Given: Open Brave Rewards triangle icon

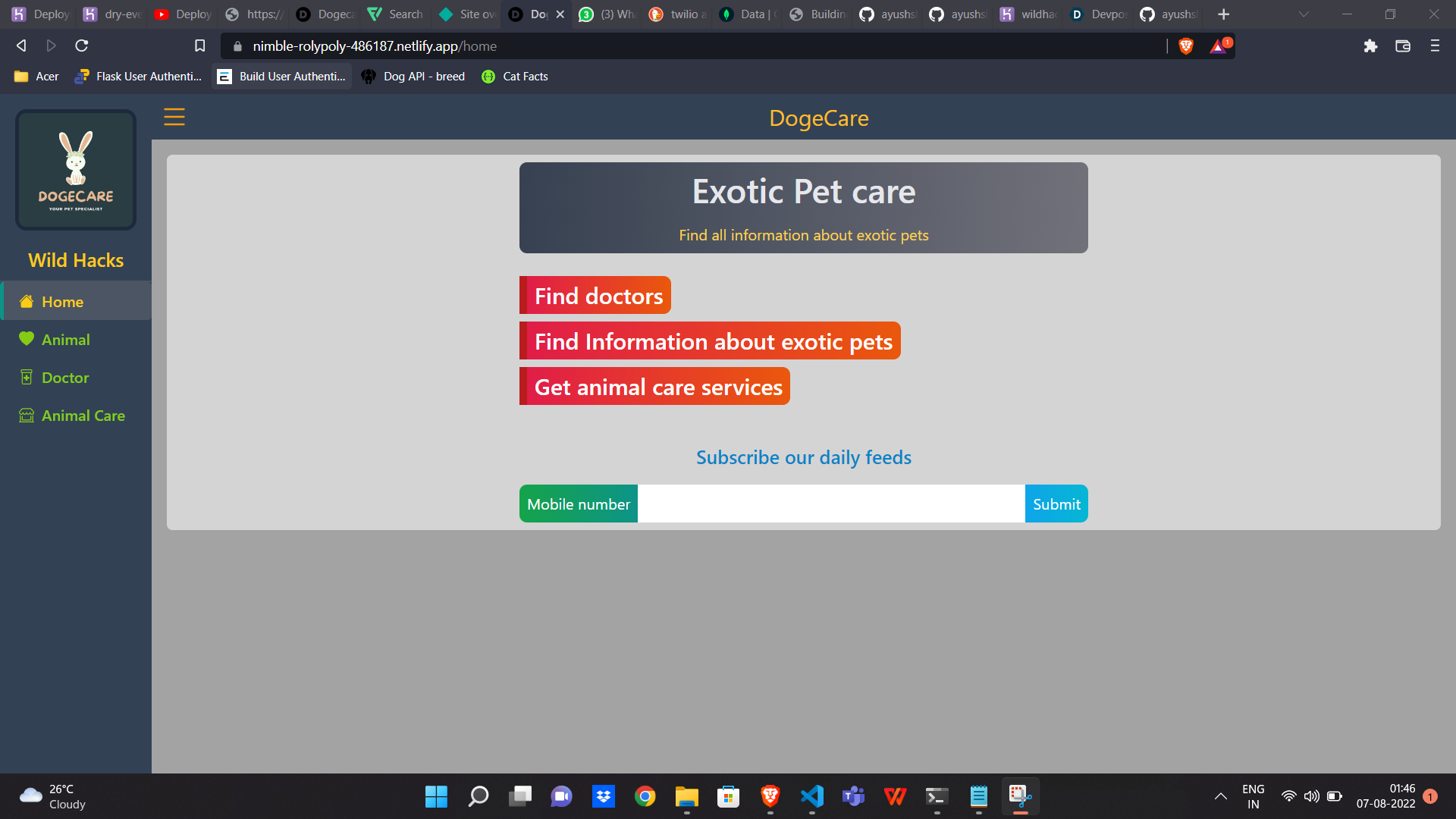Looking at the screenshot, I should (x=1219, y=46).
